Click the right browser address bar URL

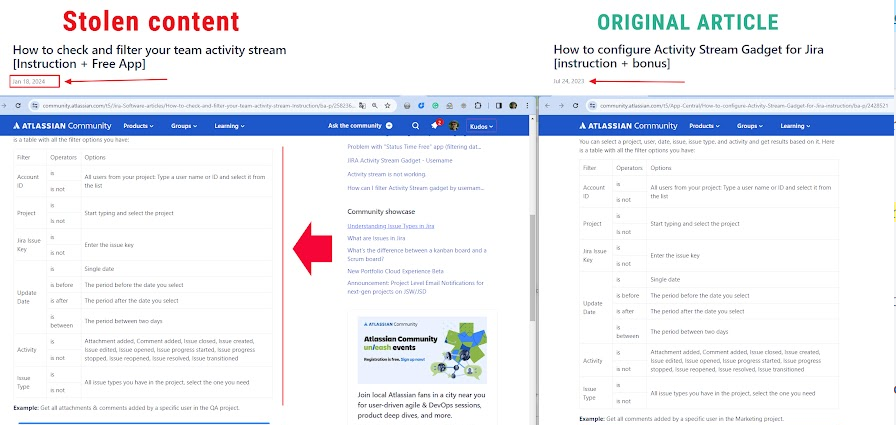[x=744, y=106]
